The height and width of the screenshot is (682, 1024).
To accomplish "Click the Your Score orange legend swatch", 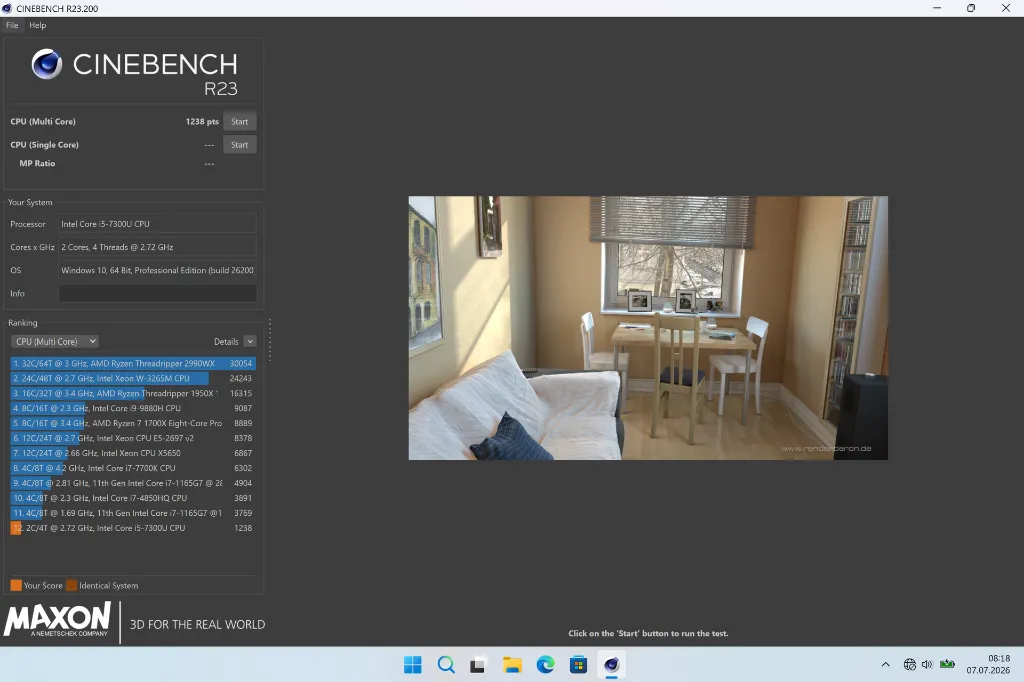I will 16,585.
